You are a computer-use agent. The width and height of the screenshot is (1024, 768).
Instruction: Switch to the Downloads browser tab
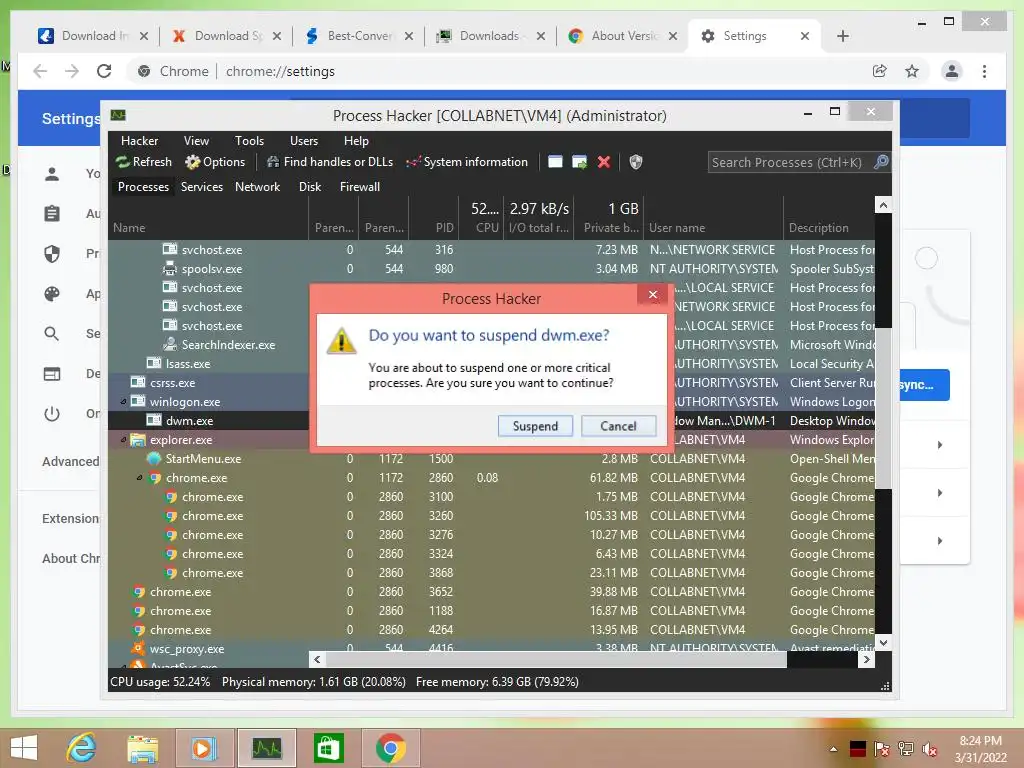point(490,36)
